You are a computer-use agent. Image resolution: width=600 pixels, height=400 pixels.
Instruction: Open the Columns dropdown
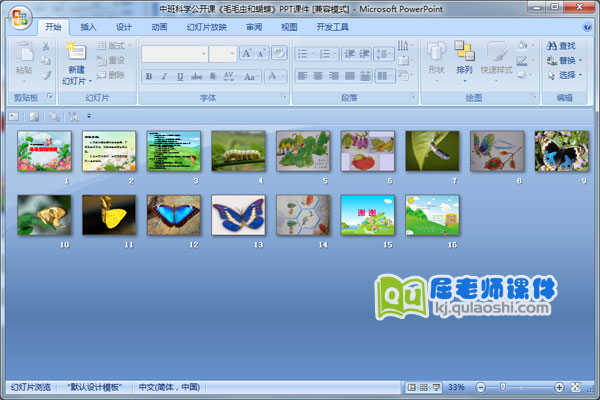pos(385,76)
